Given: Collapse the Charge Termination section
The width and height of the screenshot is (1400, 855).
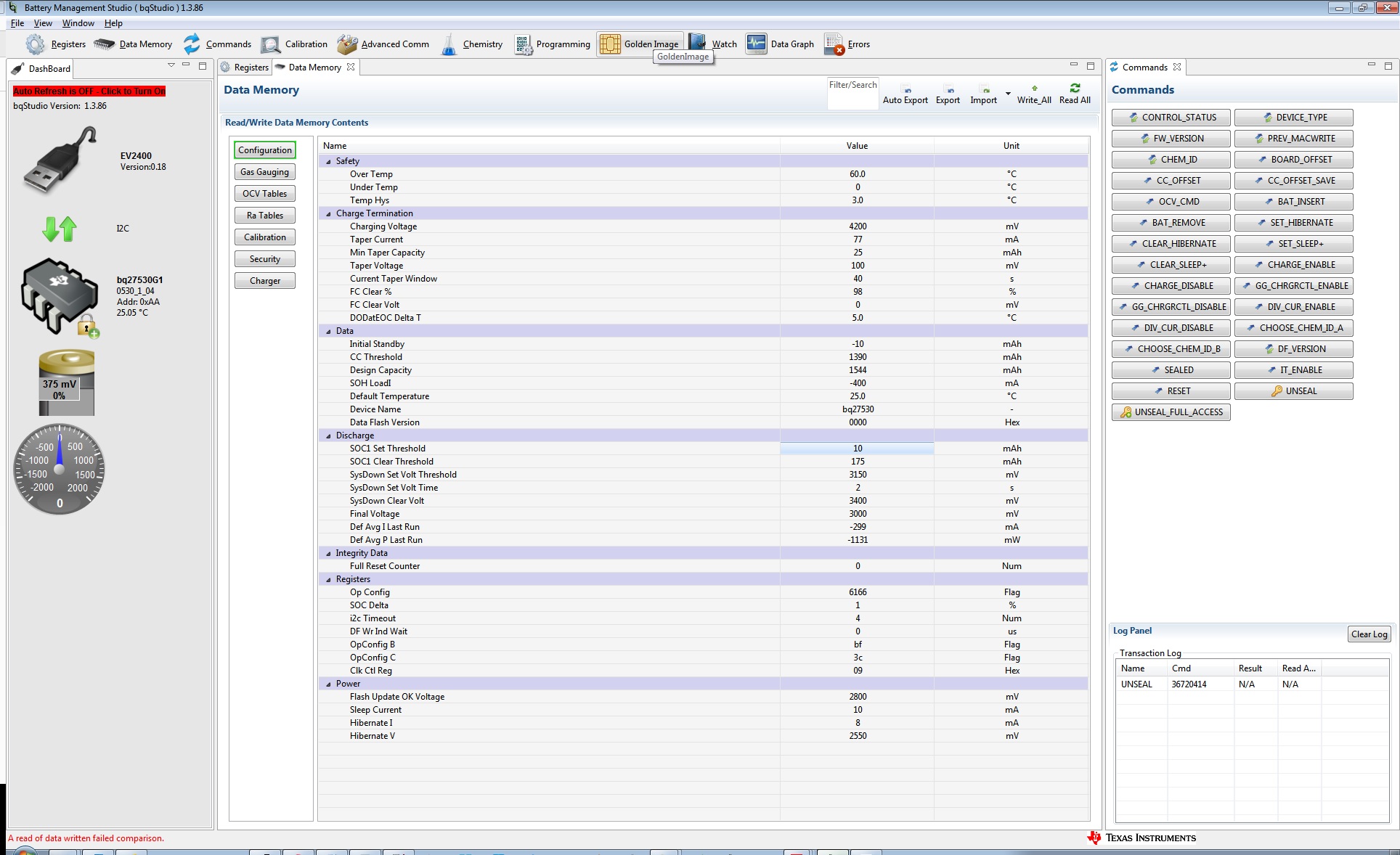Looking at the screenshot, I should [x=328, y=214].
